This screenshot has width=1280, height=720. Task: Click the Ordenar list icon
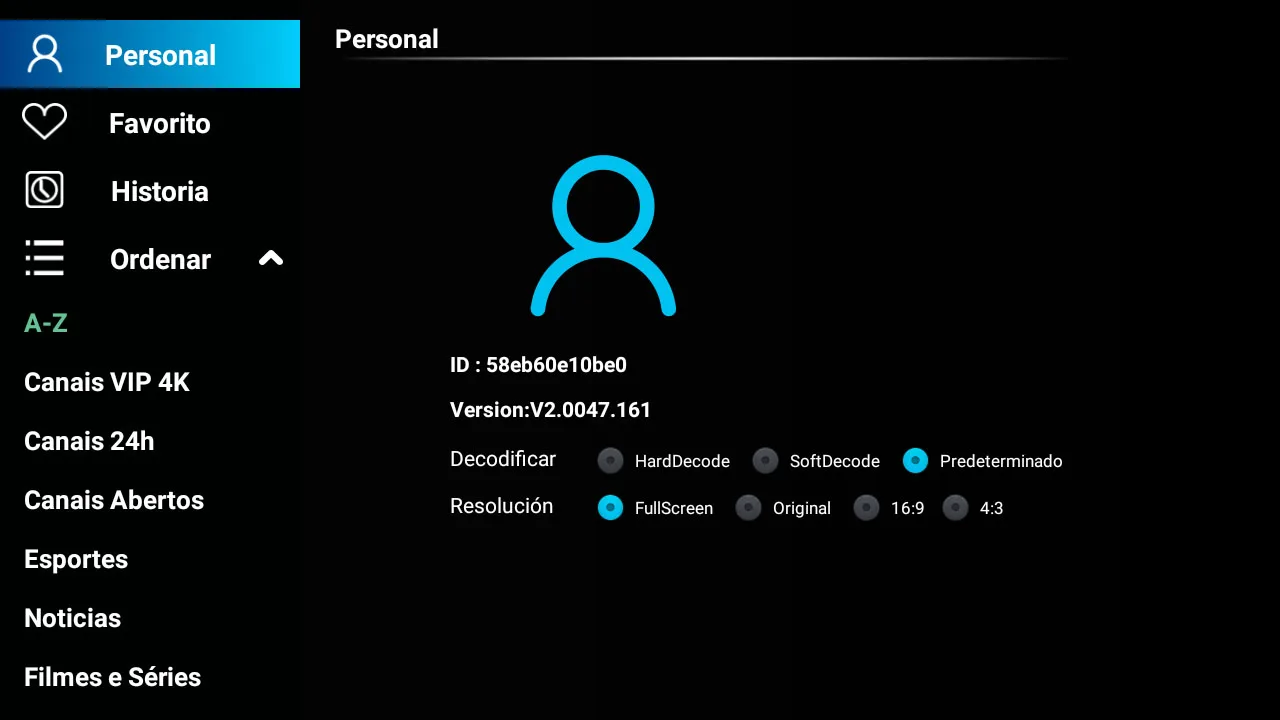[x=44, y=258]
